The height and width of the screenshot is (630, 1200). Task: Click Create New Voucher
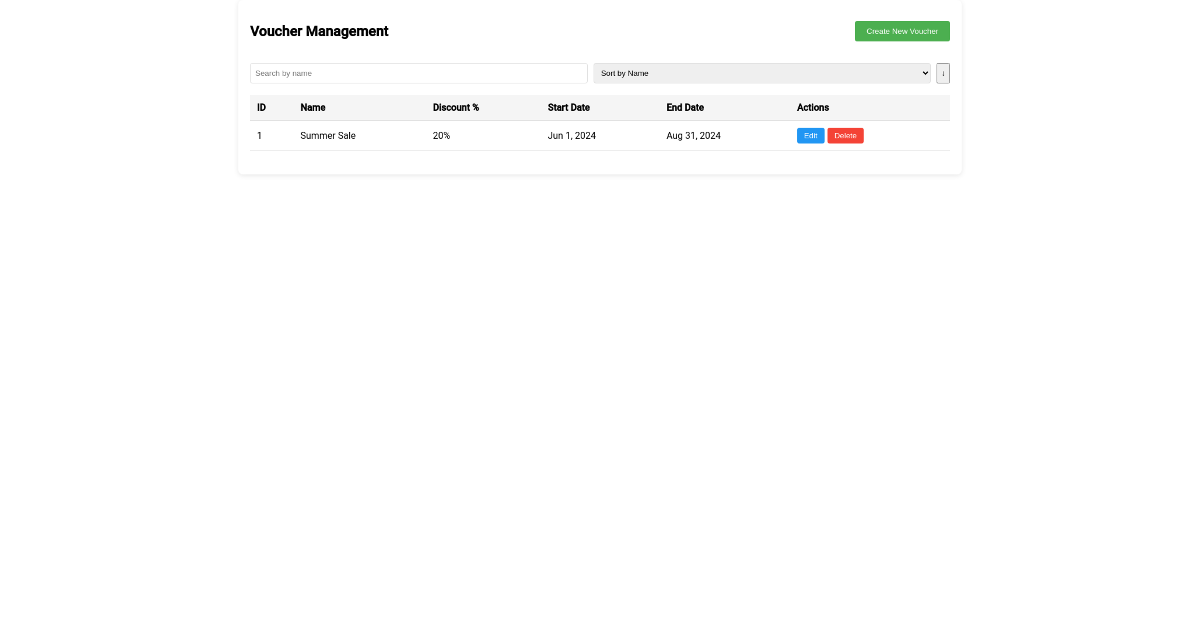click(x=901, y=31)
